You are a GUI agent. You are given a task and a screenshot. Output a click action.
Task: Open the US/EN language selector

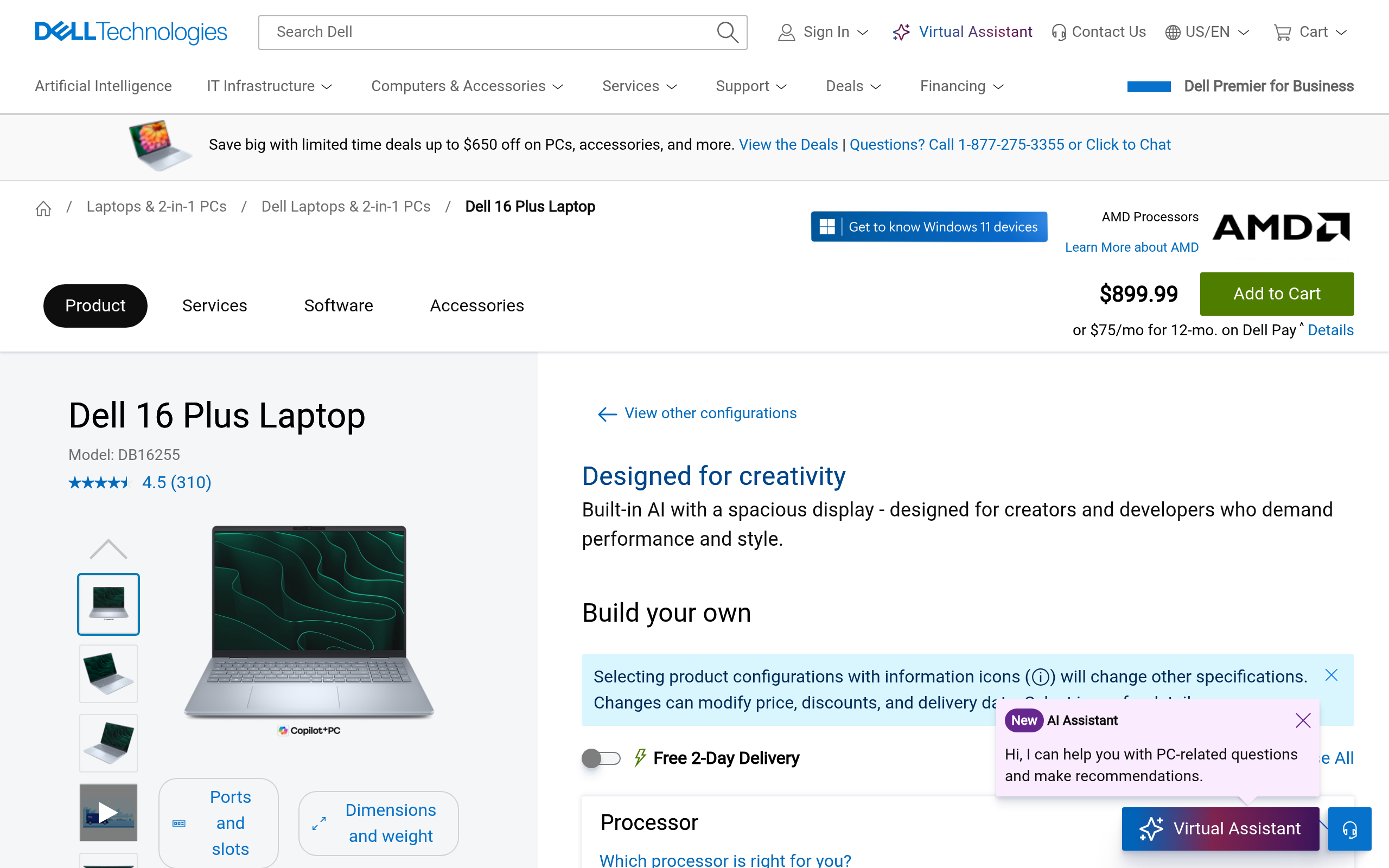(1207, 32)
